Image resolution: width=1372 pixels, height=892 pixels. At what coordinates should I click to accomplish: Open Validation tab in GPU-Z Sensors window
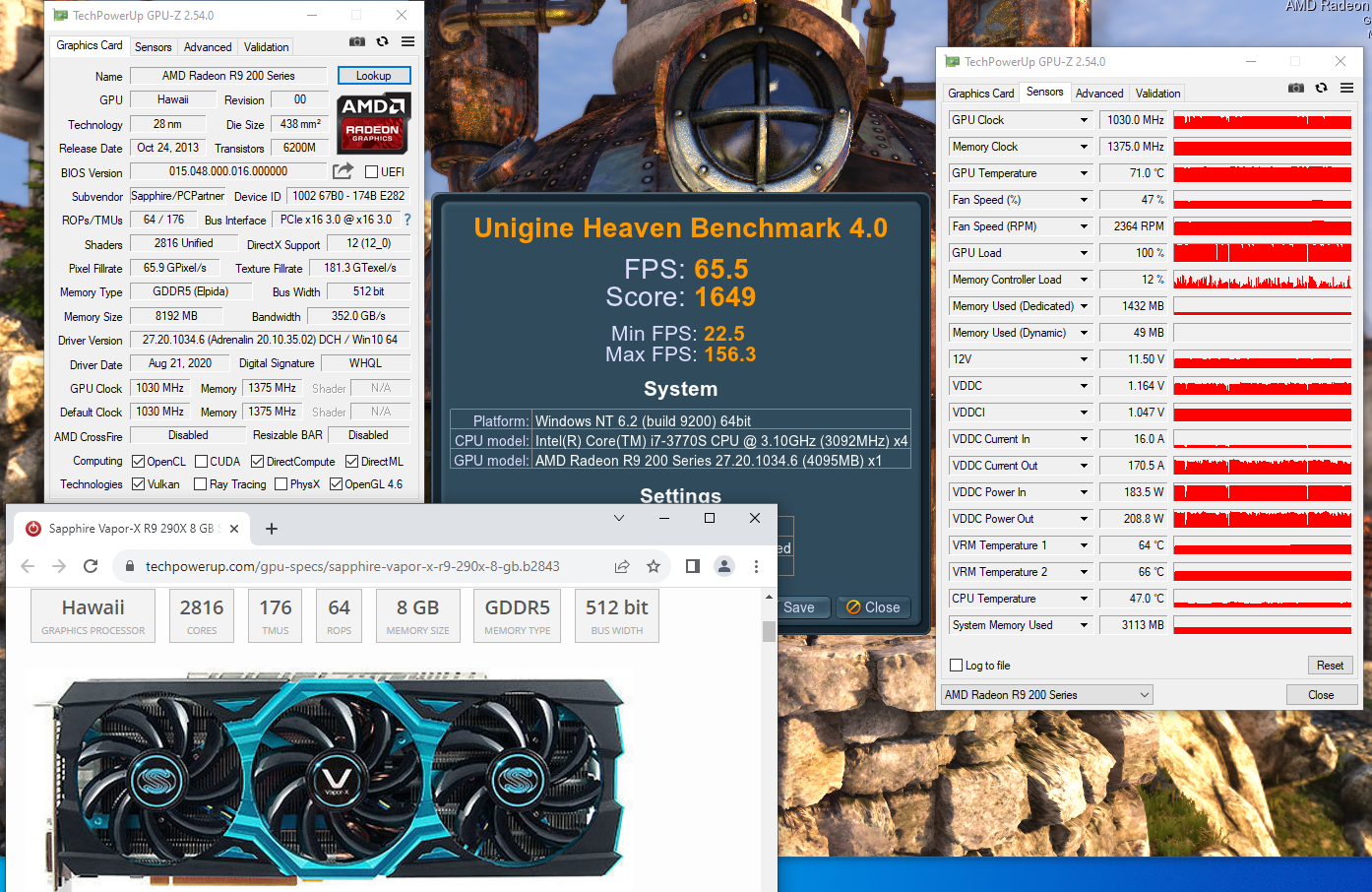tap(1158, 94)
